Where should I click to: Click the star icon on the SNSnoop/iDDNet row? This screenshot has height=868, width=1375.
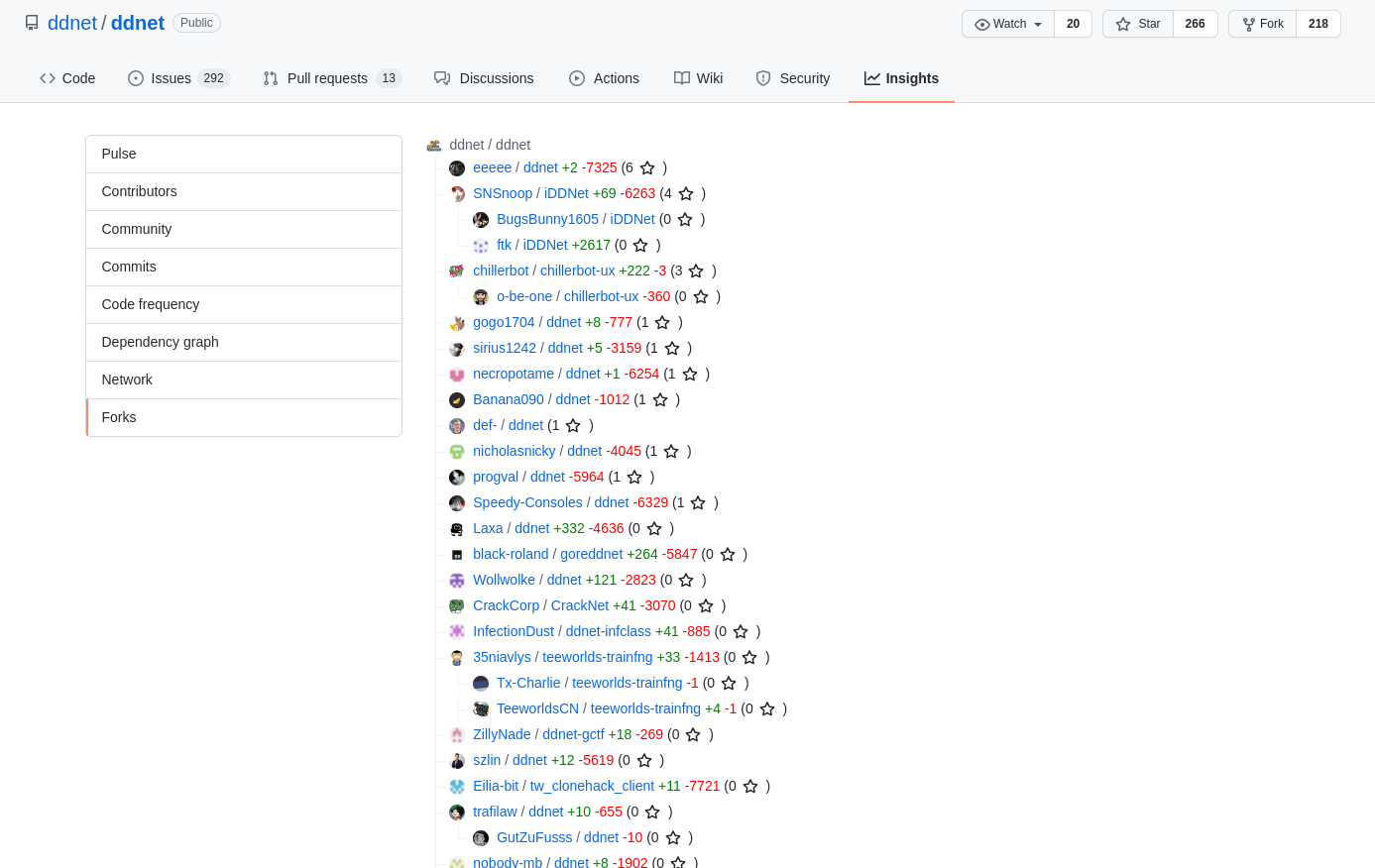coord(686,194)
